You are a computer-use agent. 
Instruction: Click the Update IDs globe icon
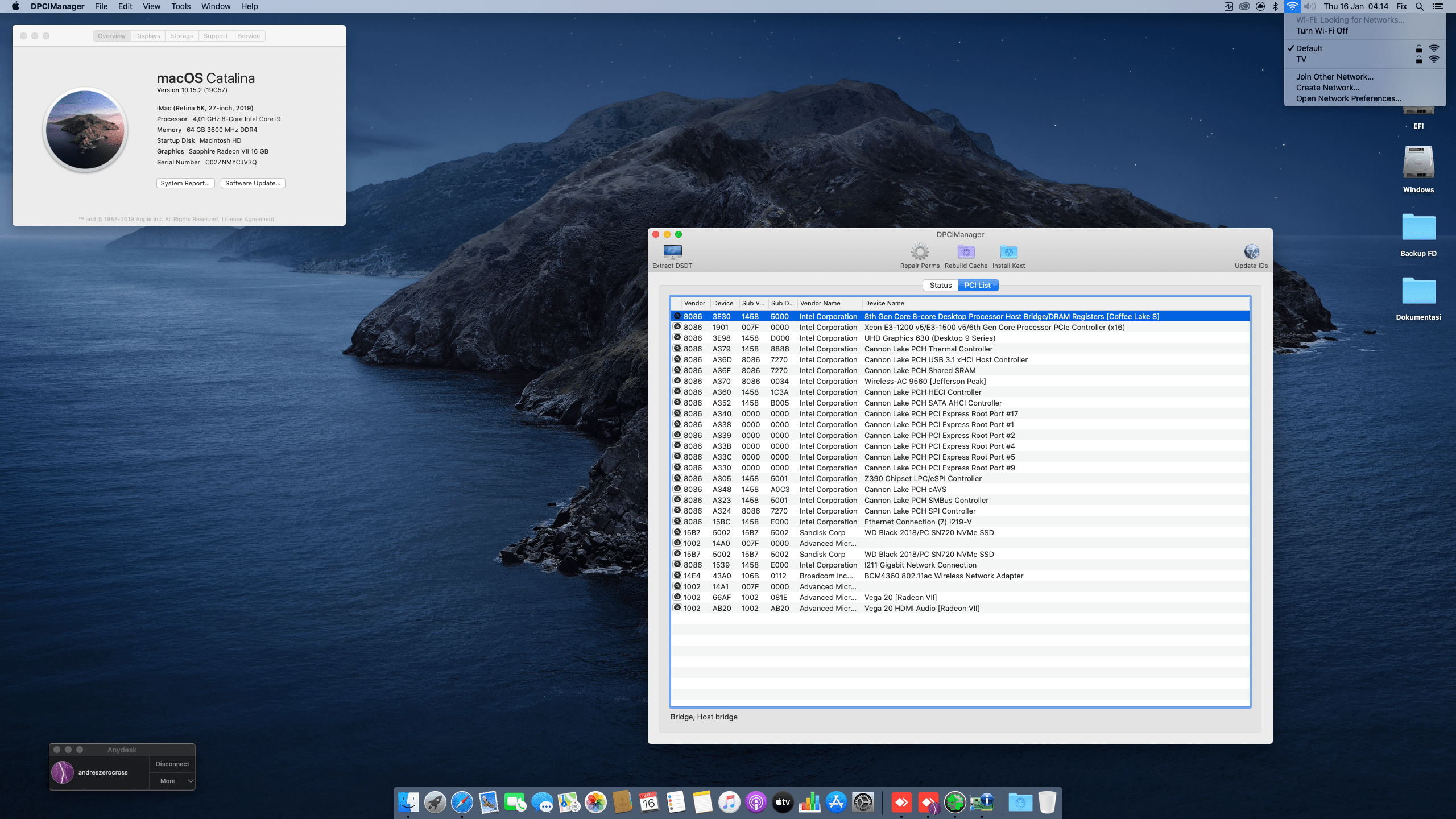click(1251, 252)
